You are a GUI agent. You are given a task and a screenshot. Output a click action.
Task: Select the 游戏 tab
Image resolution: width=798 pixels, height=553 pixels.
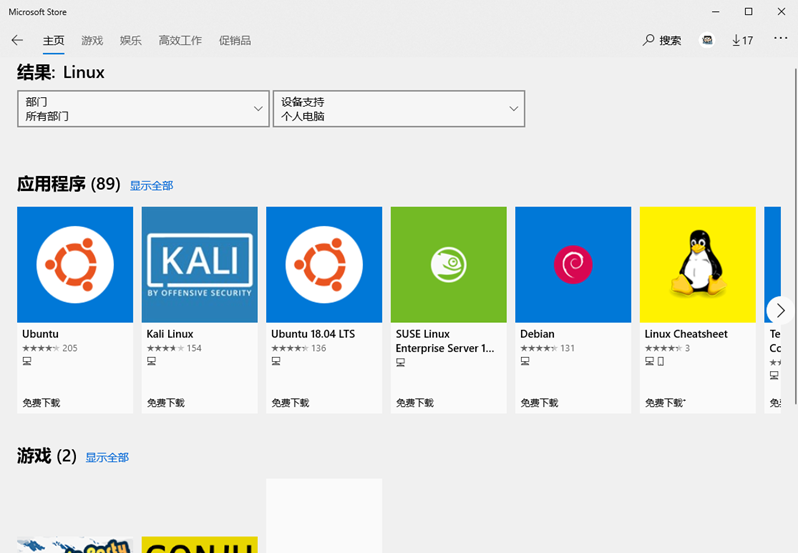tap(92, 41)
